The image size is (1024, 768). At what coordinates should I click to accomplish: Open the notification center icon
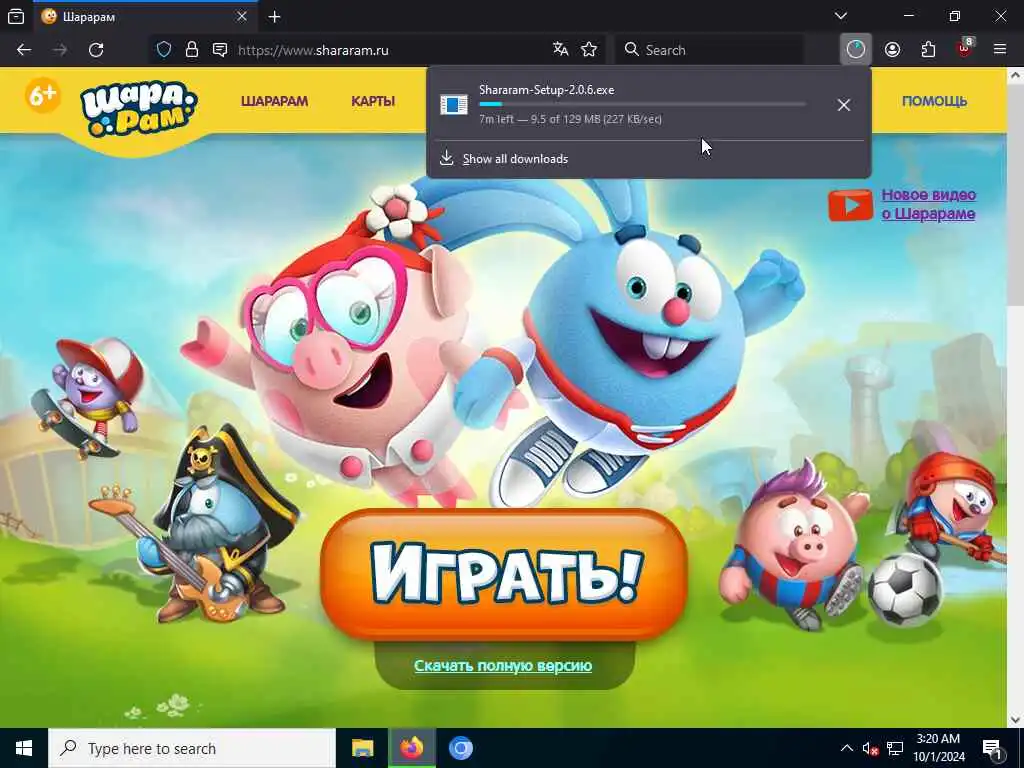pos(992,749)
